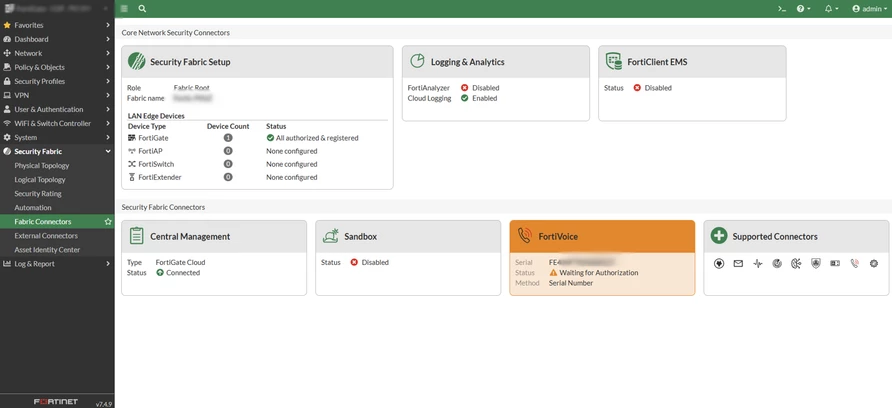
Task: Expand Log & Report menu
Action: 57,263
